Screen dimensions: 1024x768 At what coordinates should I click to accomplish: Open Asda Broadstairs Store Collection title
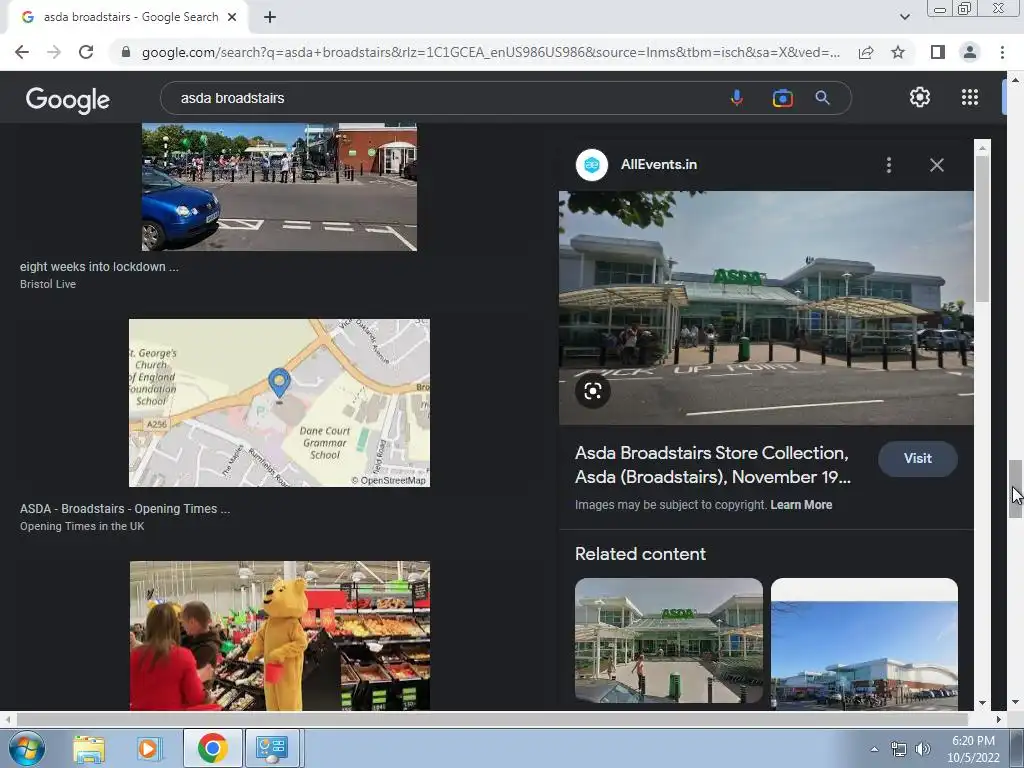pyautogui.click(x=712, y=465)
